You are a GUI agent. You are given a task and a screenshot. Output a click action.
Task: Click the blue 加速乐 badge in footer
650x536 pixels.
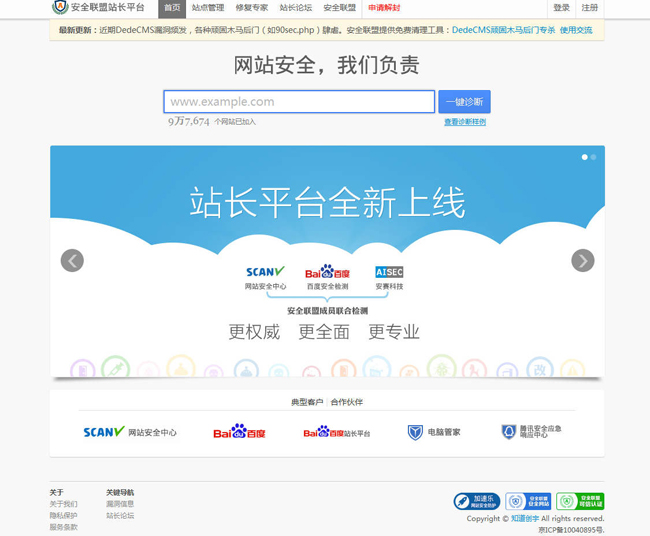point(475,501)
